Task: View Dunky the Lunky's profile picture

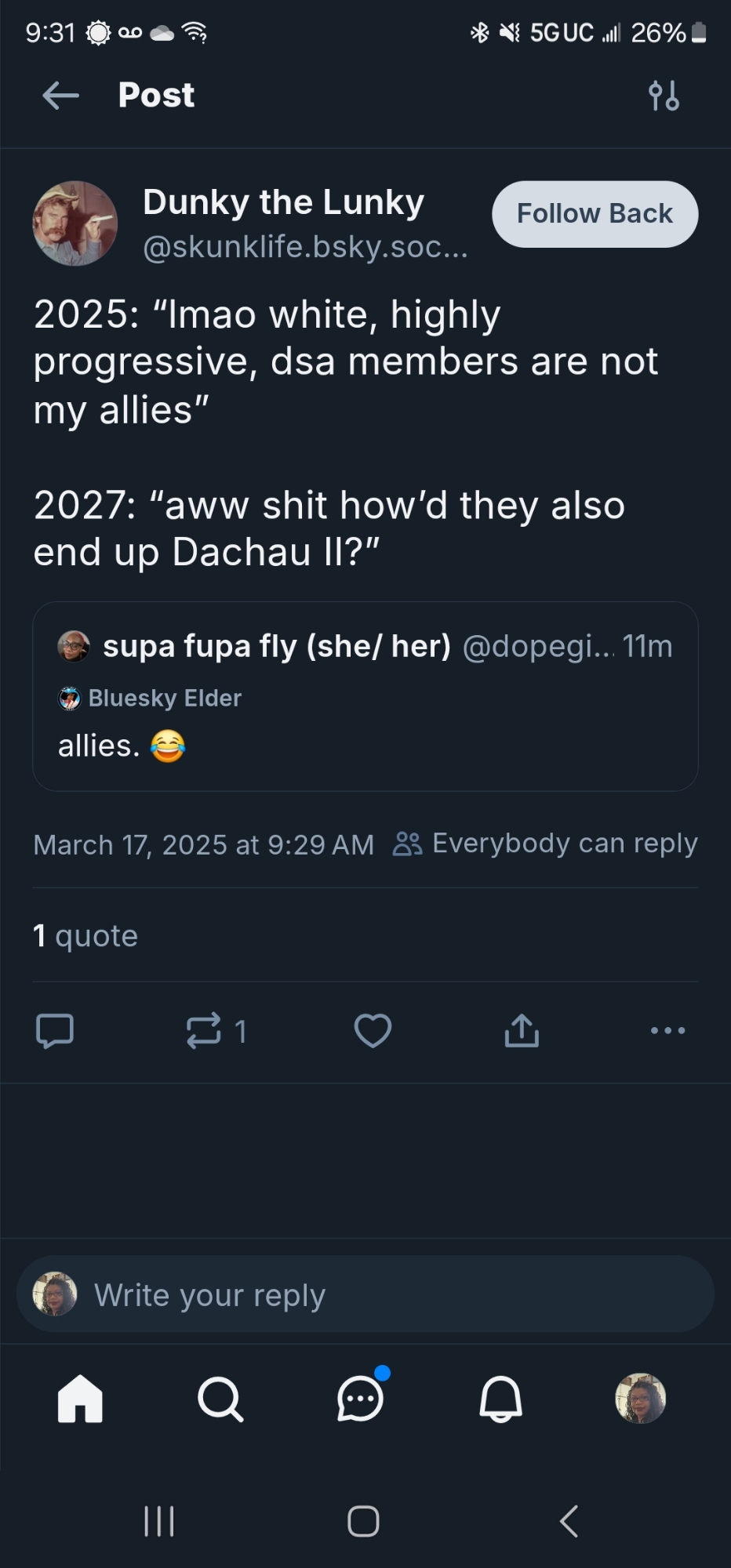Action: [x=75, y=223]
